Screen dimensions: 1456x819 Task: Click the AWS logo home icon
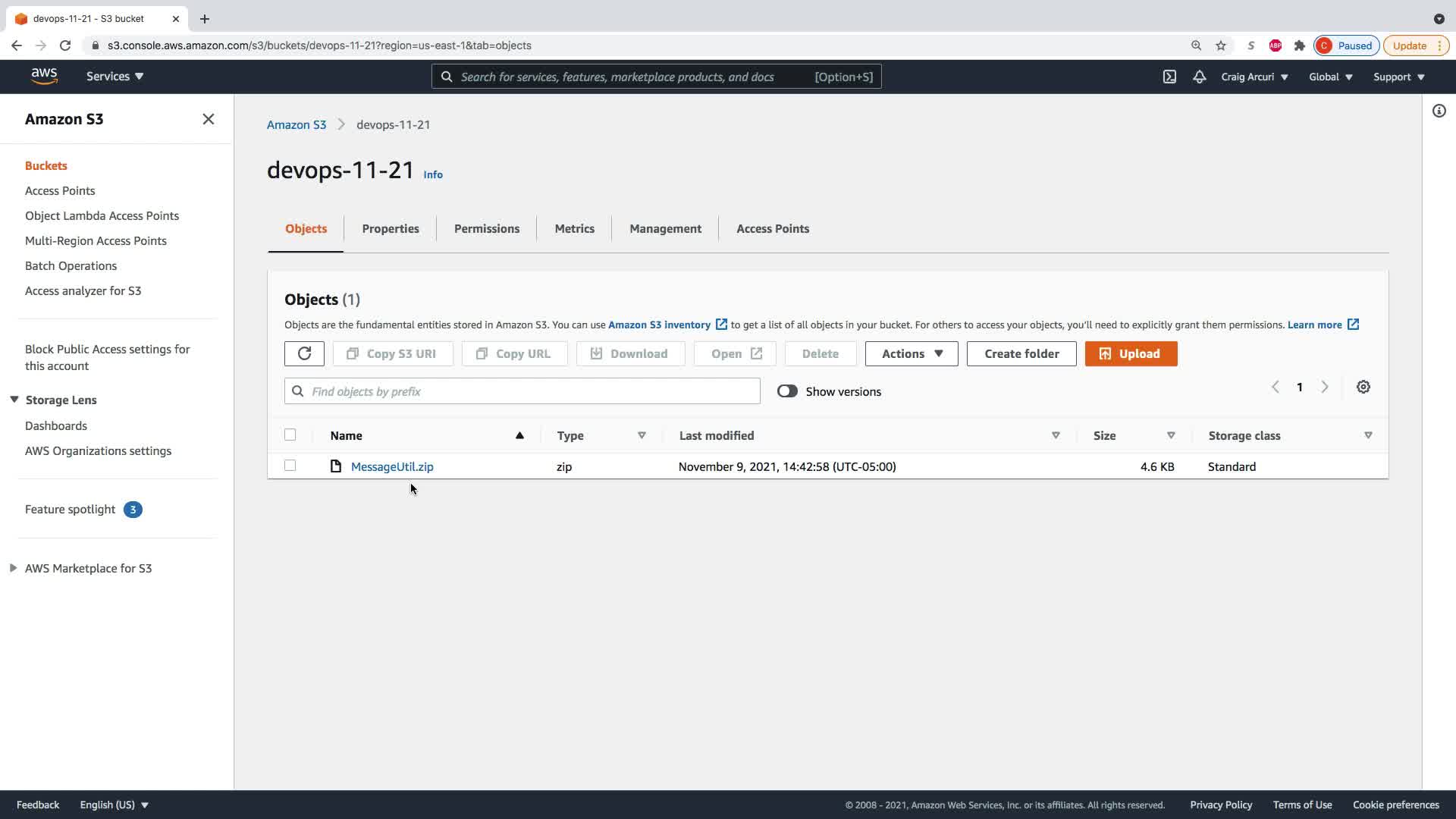coord(44,76)
